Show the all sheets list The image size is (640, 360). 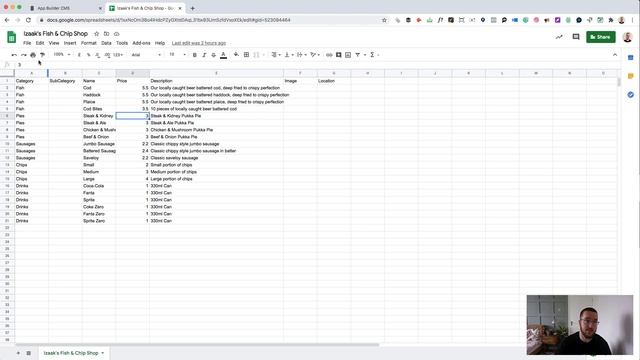click(29, 353)
